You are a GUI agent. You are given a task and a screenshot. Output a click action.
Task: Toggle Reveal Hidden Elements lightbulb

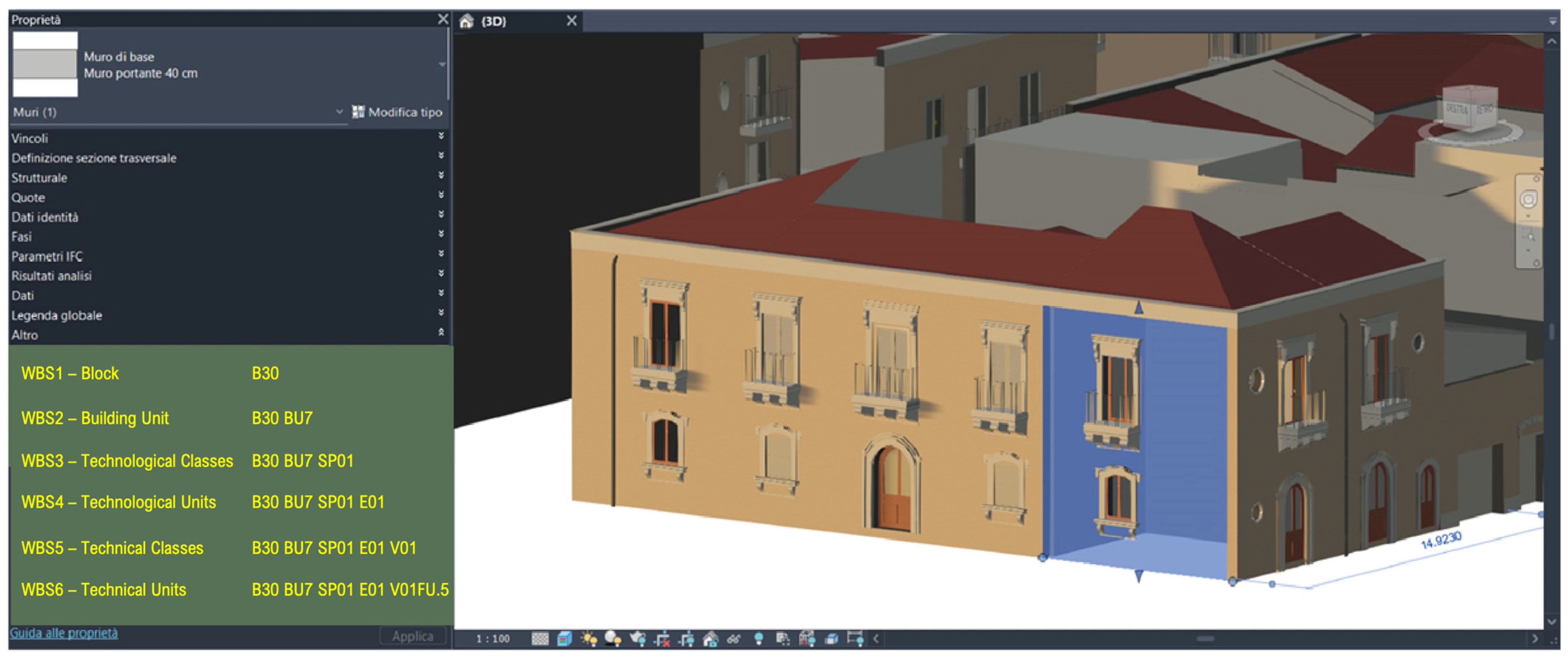click(x=758, y=638)
